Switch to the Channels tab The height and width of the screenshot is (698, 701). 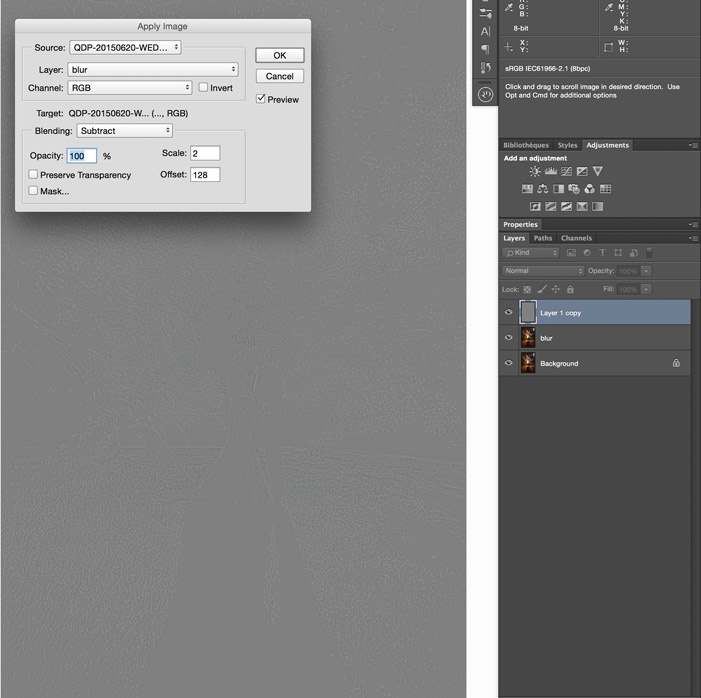tap(576, 238)
